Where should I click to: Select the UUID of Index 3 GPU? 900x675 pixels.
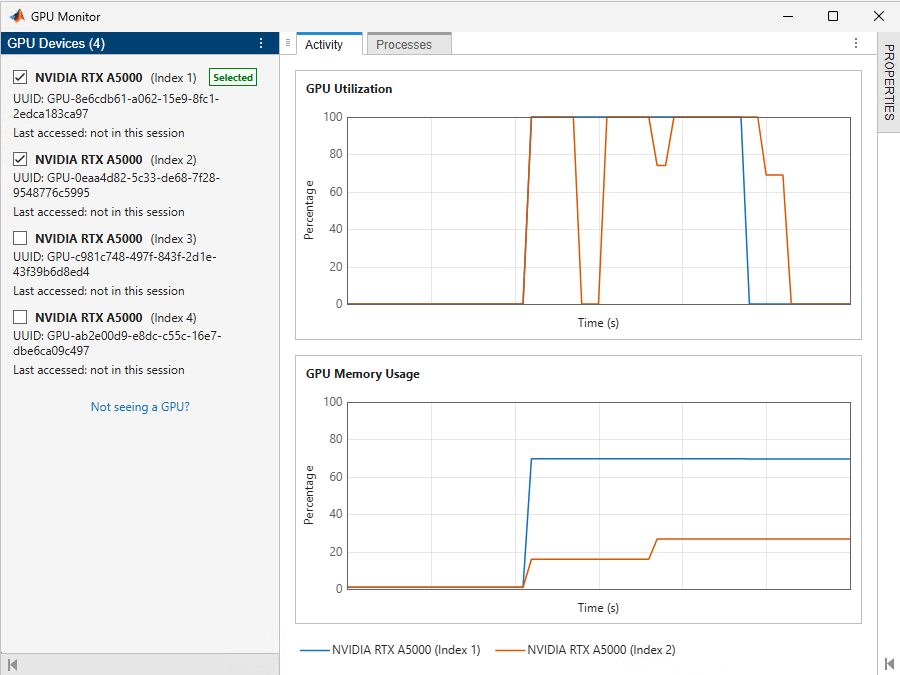(x=115, y=264)
